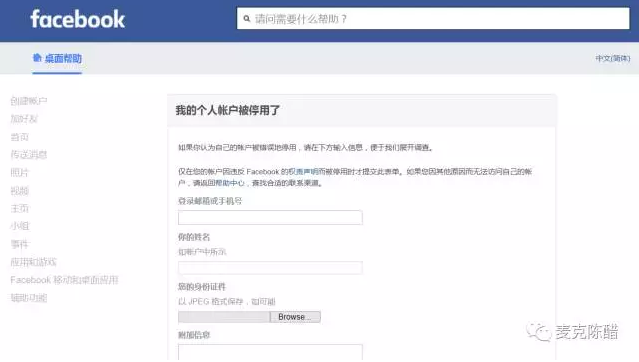This screenshot has width=639, height=362.
Task: Click the hint text 如帐户中所示
Action: 202,252
